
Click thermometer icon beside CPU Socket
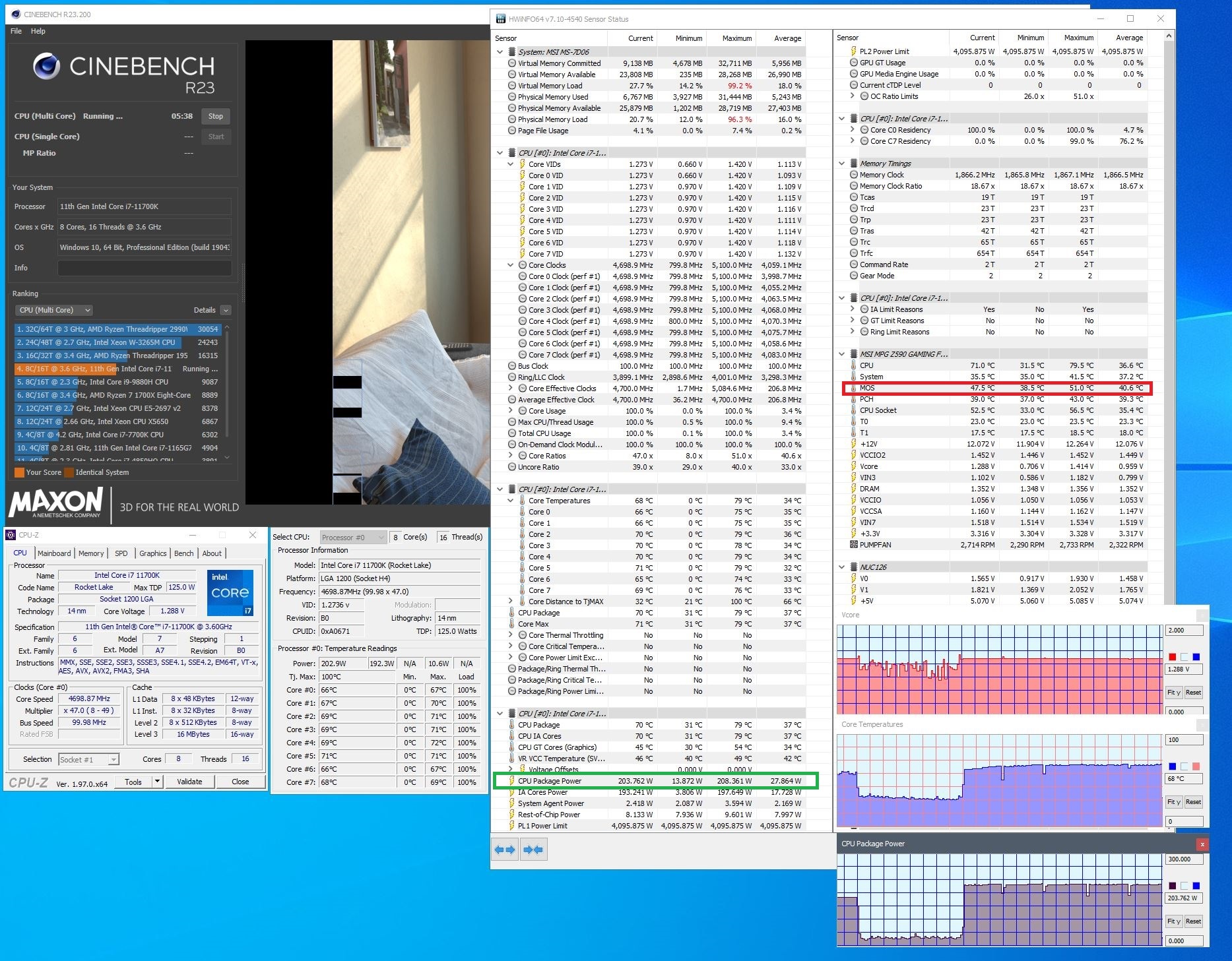coord(853,410)
